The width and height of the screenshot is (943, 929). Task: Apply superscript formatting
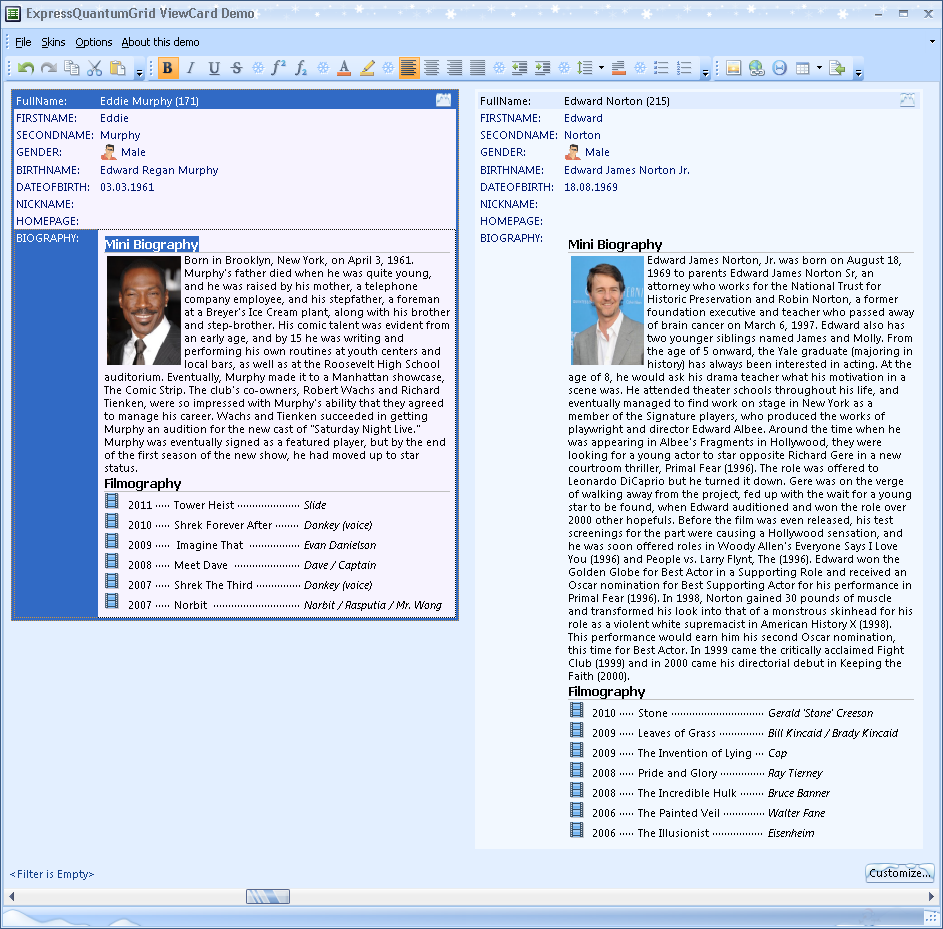point(279,68)
